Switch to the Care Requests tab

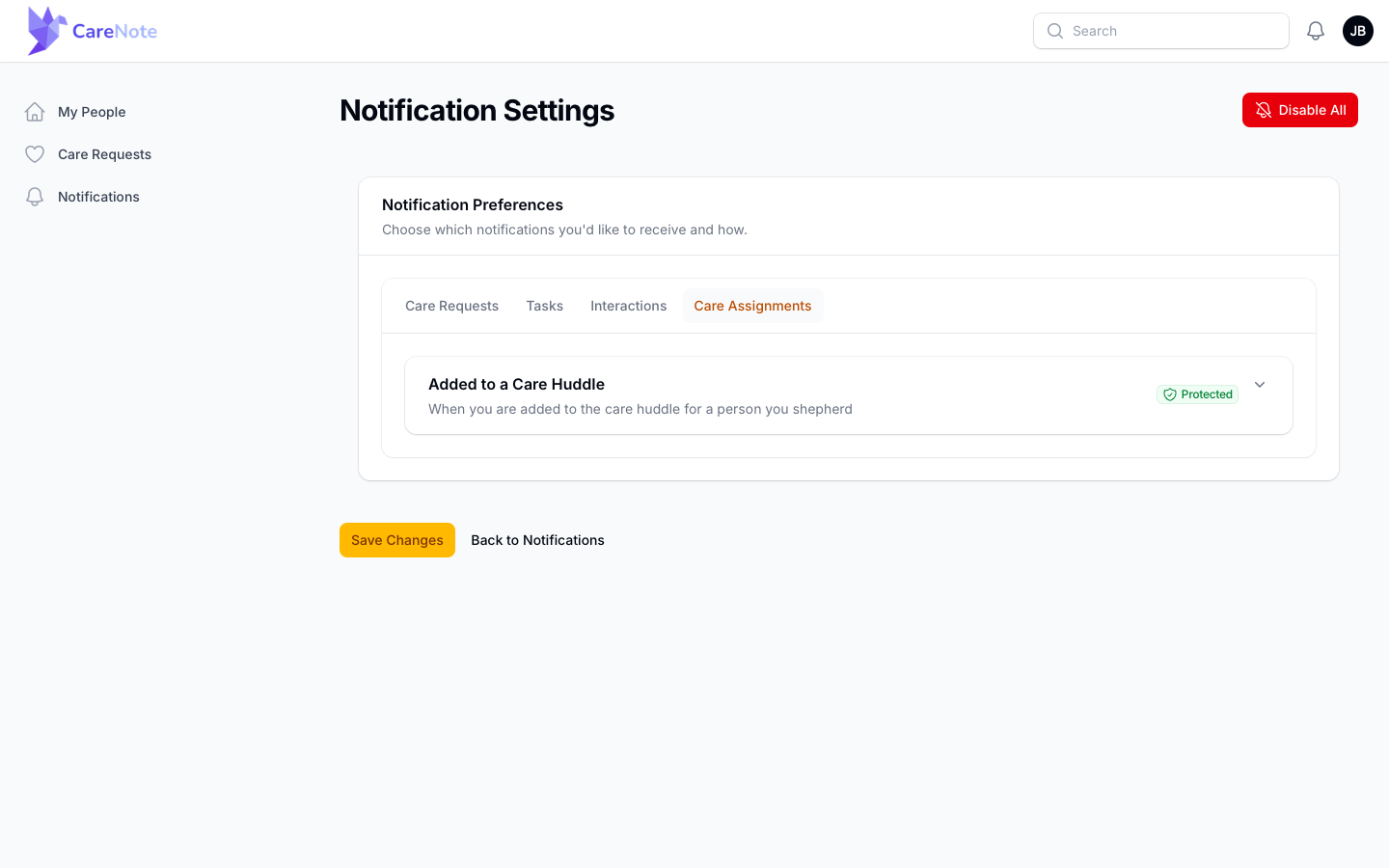(451, 306)
